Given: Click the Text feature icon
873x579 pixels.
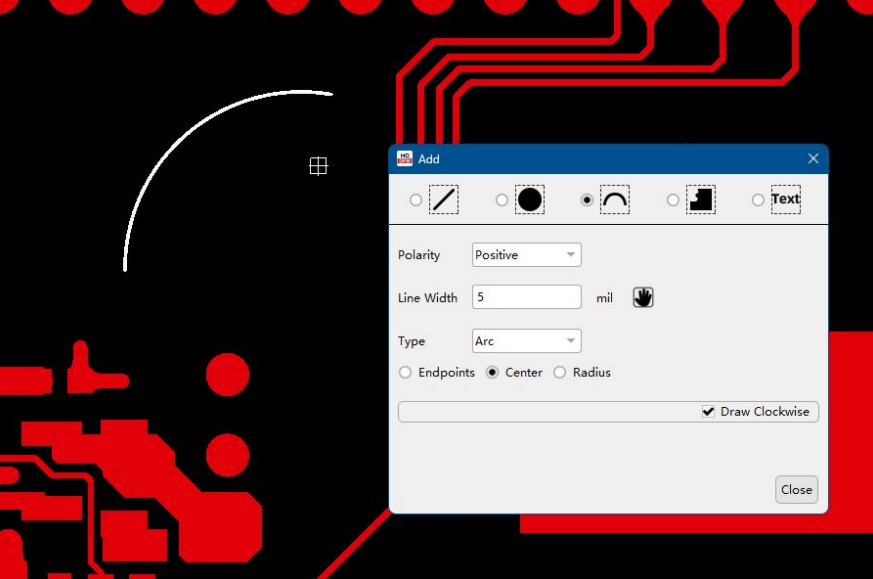Looking at the screenshot, I should coord(785,200).
